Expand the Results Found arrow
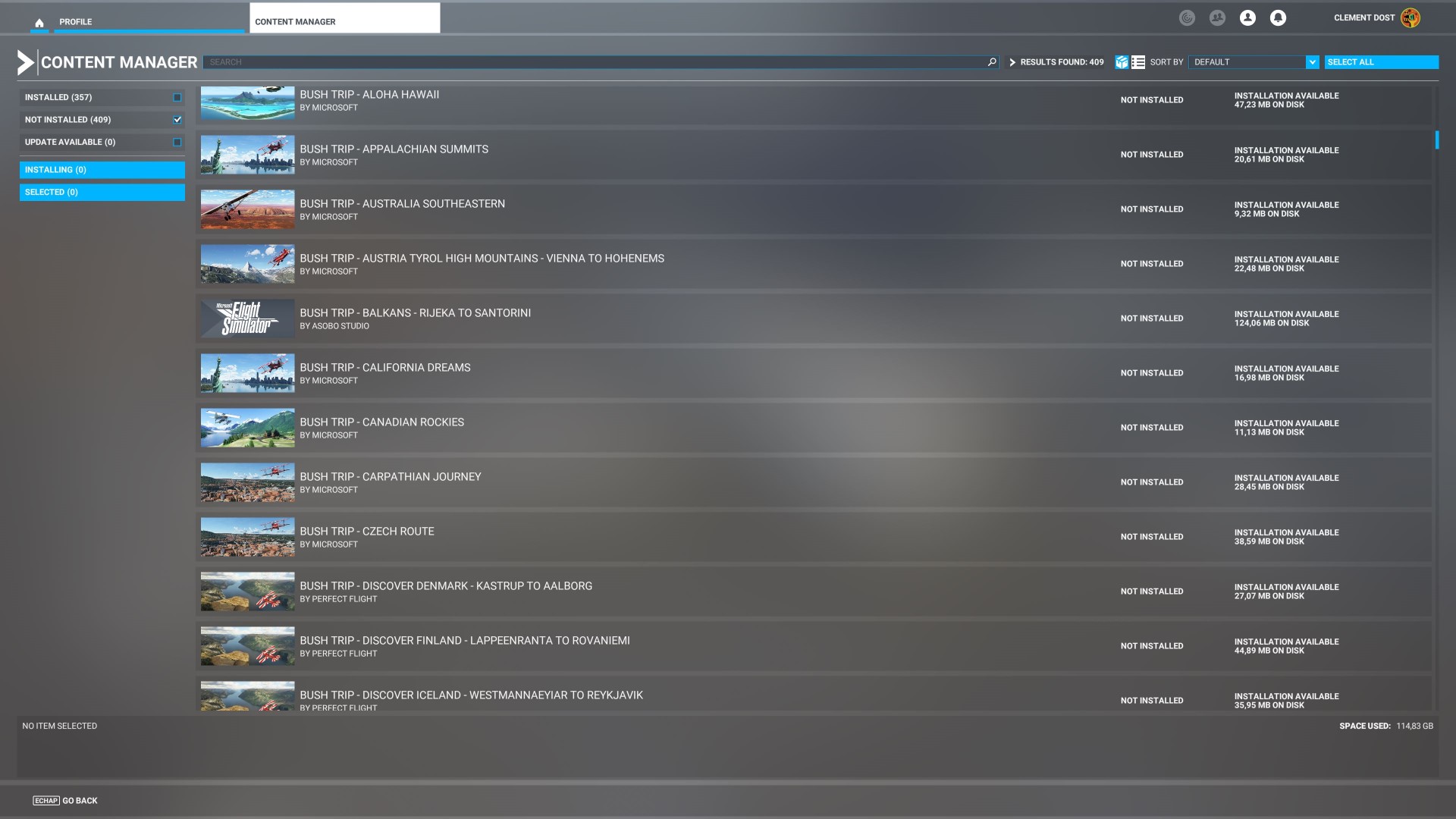1456x819 pixels. tap(1012, 62)
